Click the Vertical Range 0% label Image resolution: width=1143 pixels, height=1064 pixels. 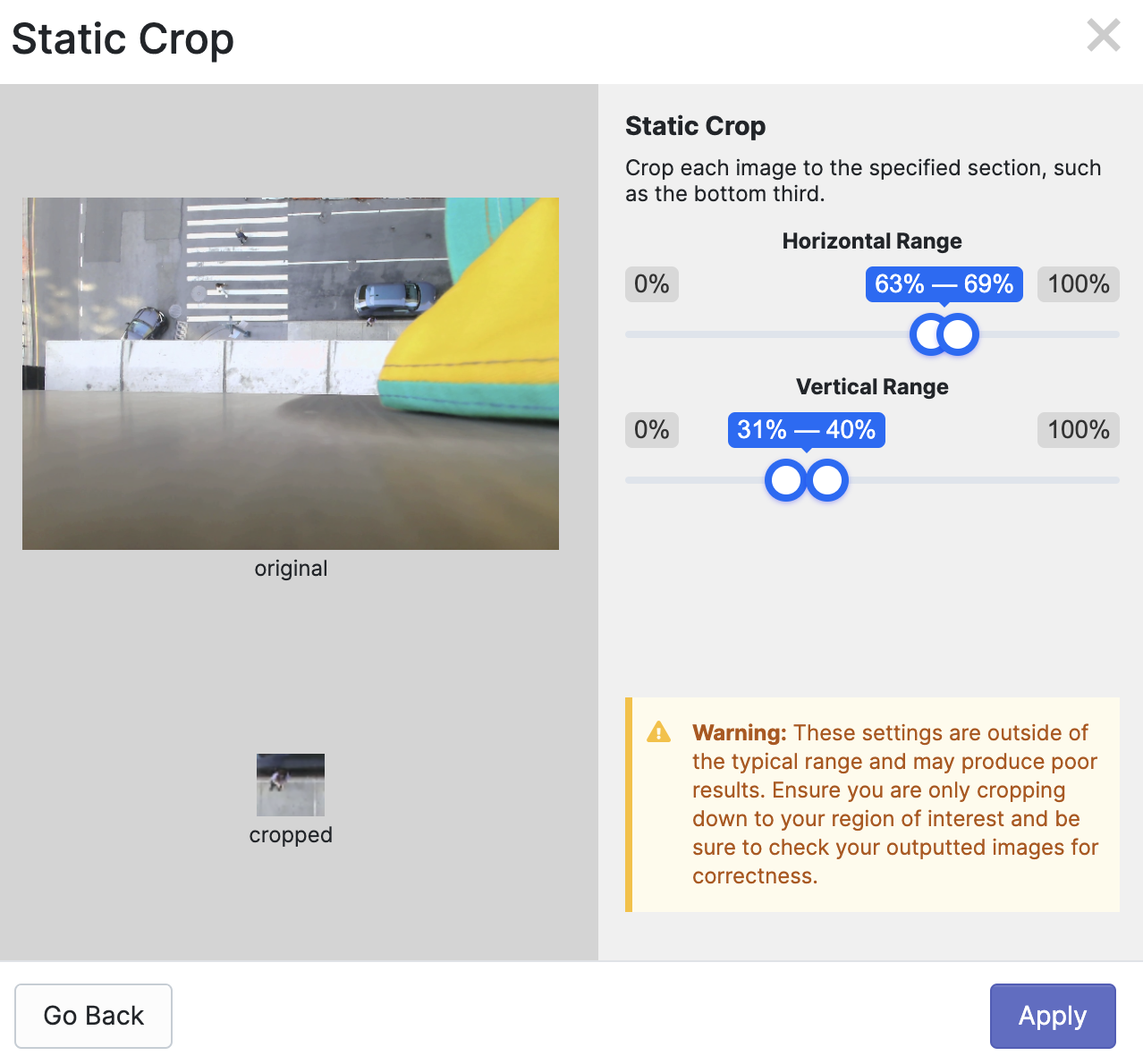point(651,430)
